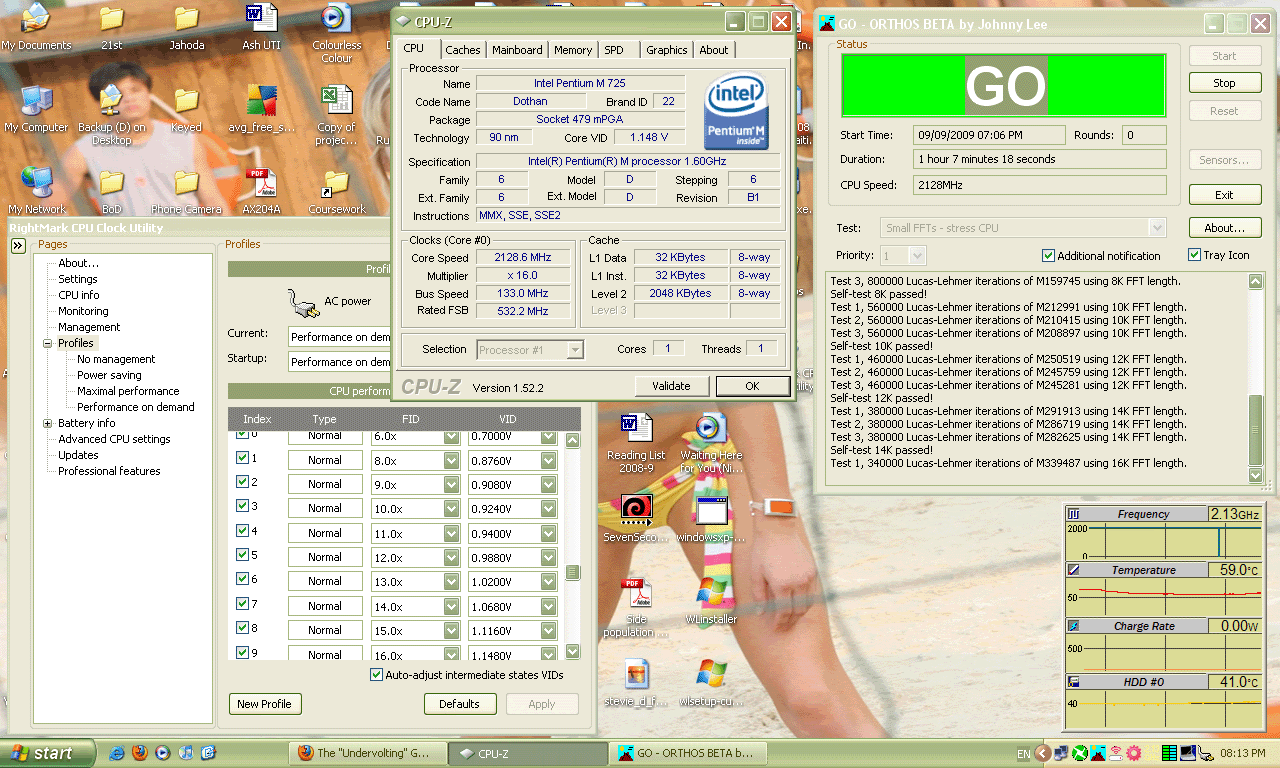Click the Validate button in CPU-Z
Viewport: 1280px width, 768px height.
click(671, 386)
